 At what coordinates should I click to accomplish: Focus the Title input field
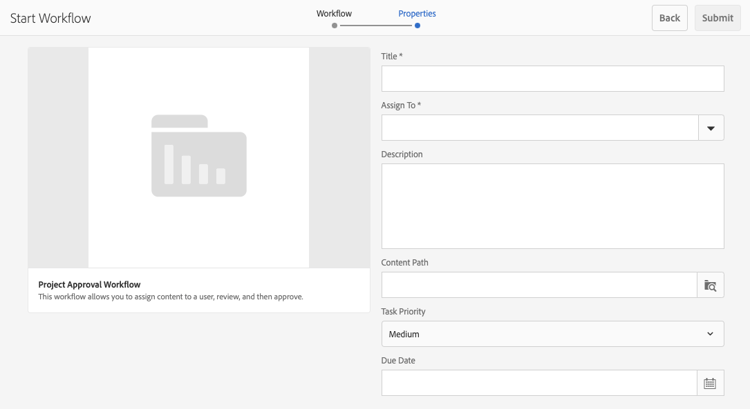pyautogui.click(x=552, y=78)
